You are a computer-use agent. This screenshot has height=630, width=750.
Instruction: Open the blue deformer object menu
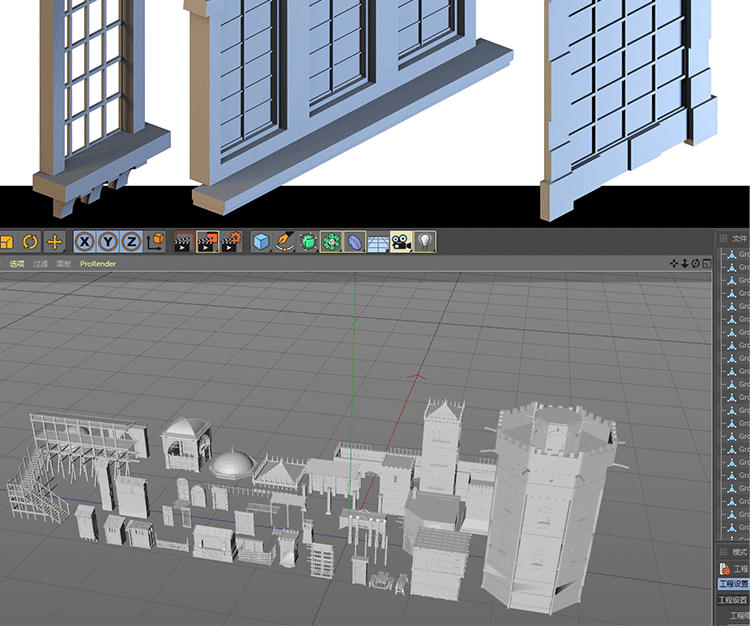pos(355,242)
